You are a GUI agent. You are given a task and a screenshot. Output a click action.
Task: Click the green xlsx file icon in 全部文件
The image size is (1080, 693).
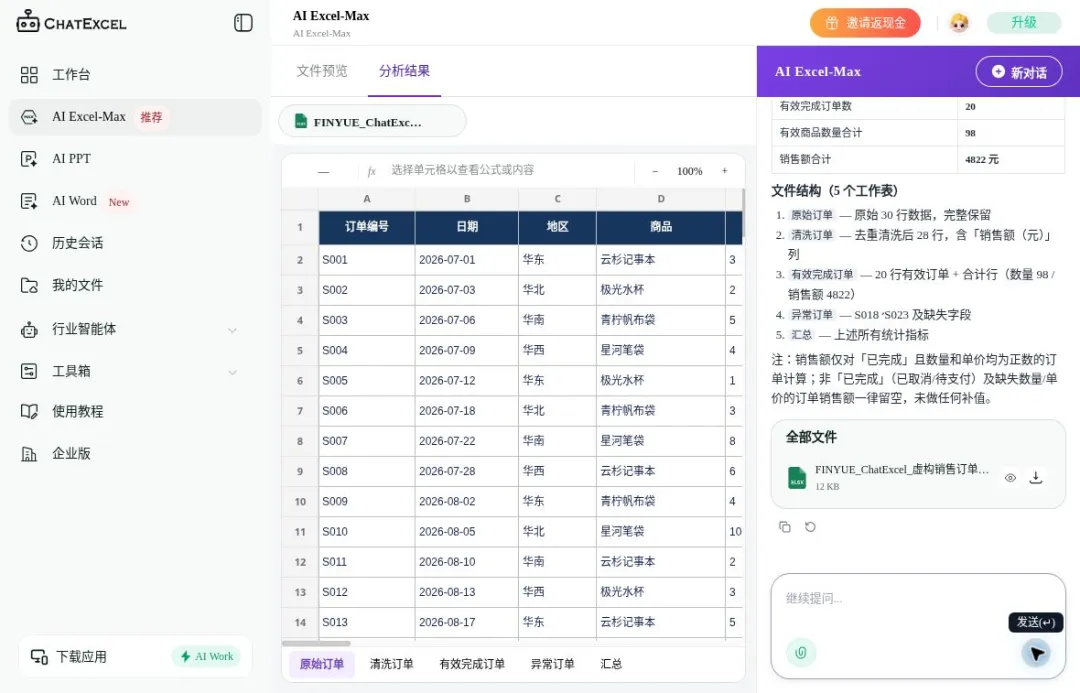(x=797, y=478)
